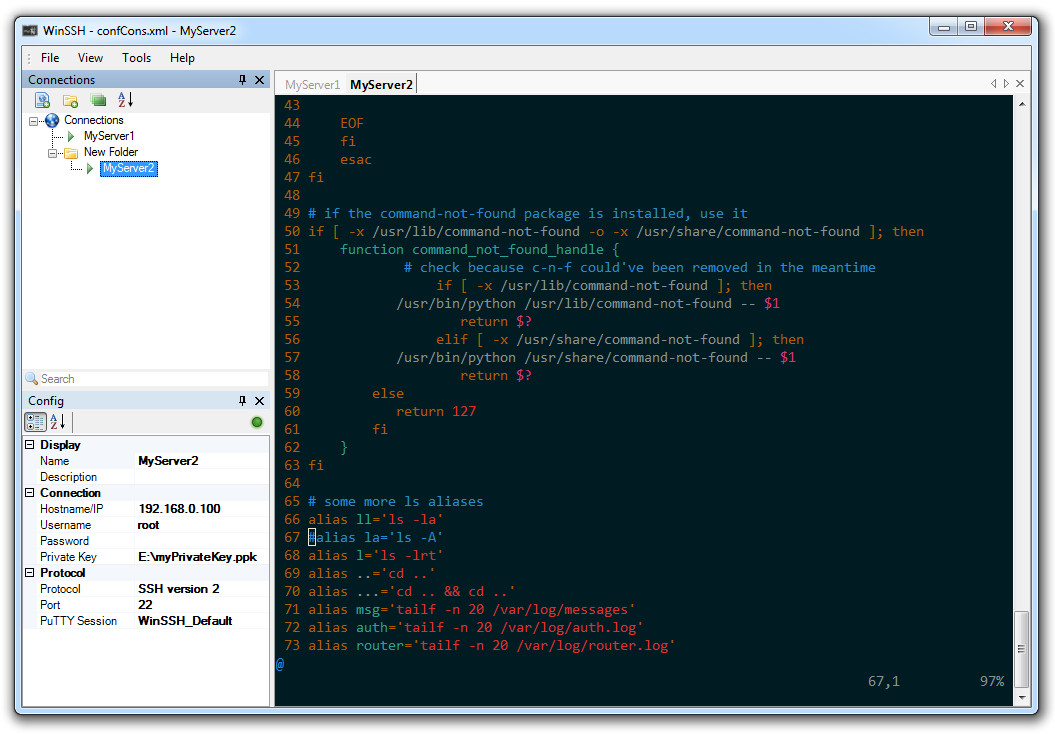Click the green status indicator in Config
The width and height of the screenshot is (1055, 734).
click(256, 422)
